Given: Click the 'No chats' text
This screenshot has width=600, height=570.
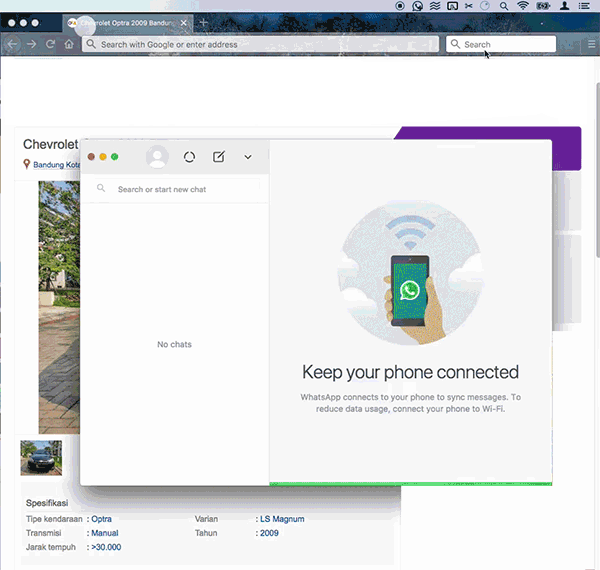Looking at the screenshot, I should pyautogui.click(x=174, y=344).
